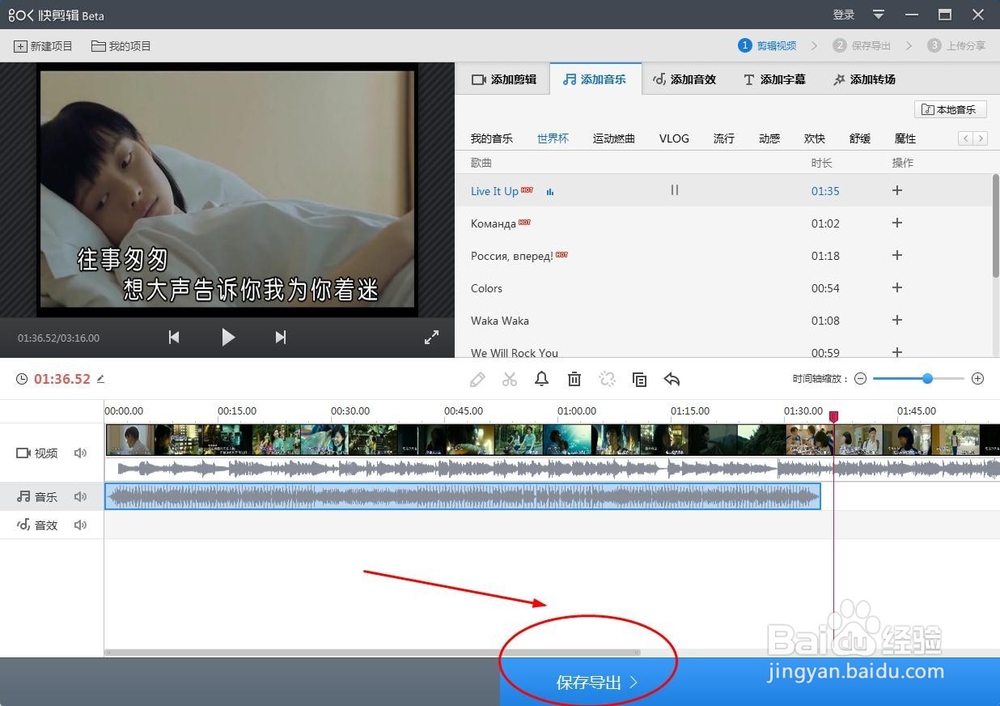Image resolution: width=1000 pixels, height=706 pixels.
Task: Select the World Cup (世界杯) music category
Action: click(x=552, y=138)
